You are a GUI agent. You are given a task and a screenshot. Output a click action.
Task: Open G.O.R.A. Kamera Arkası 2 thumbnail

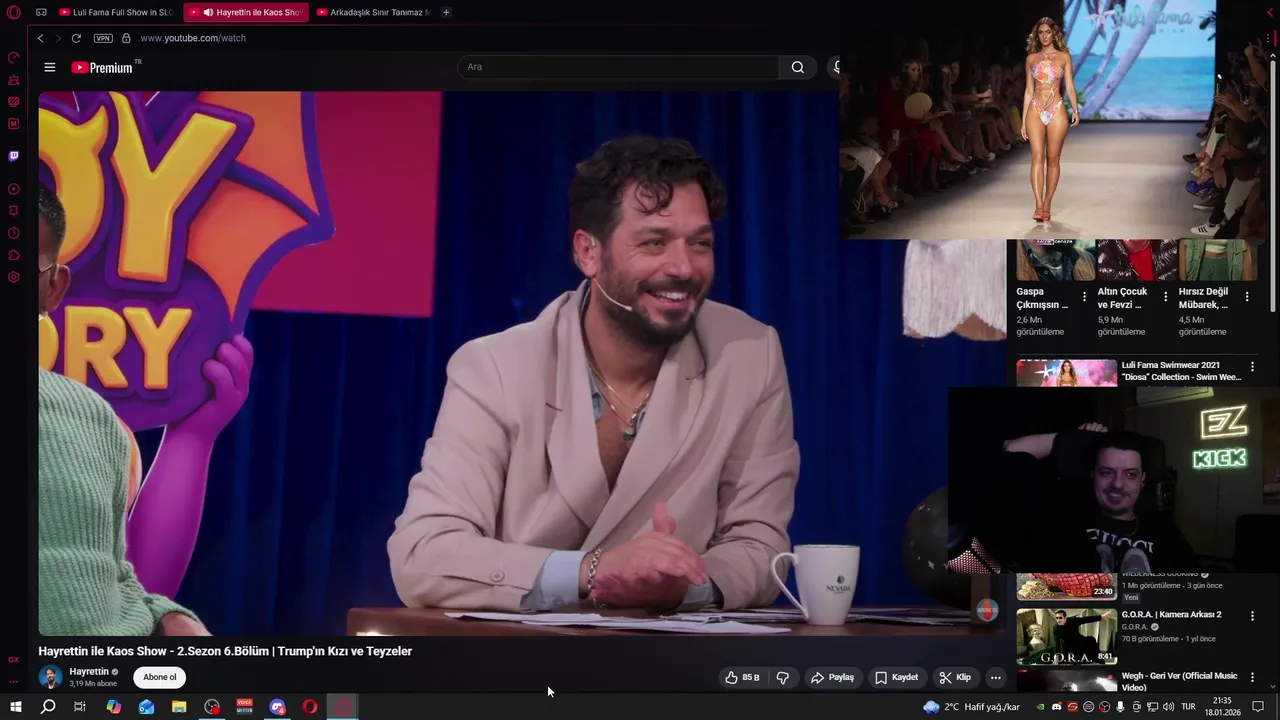point(1066,636)
